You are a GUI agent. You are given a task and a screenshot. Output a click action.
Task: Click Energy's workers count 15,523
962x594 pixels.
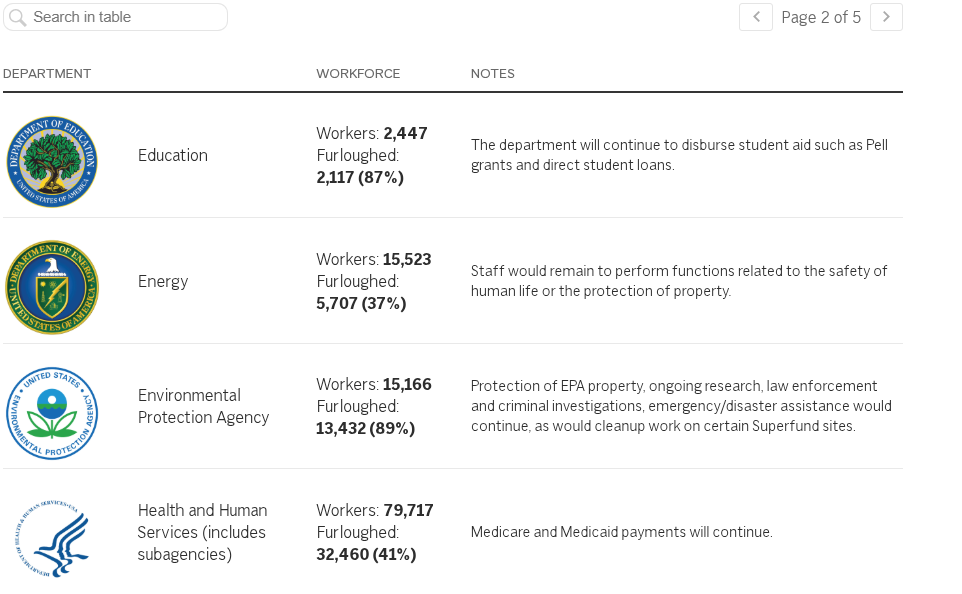[x=407, y=260]
